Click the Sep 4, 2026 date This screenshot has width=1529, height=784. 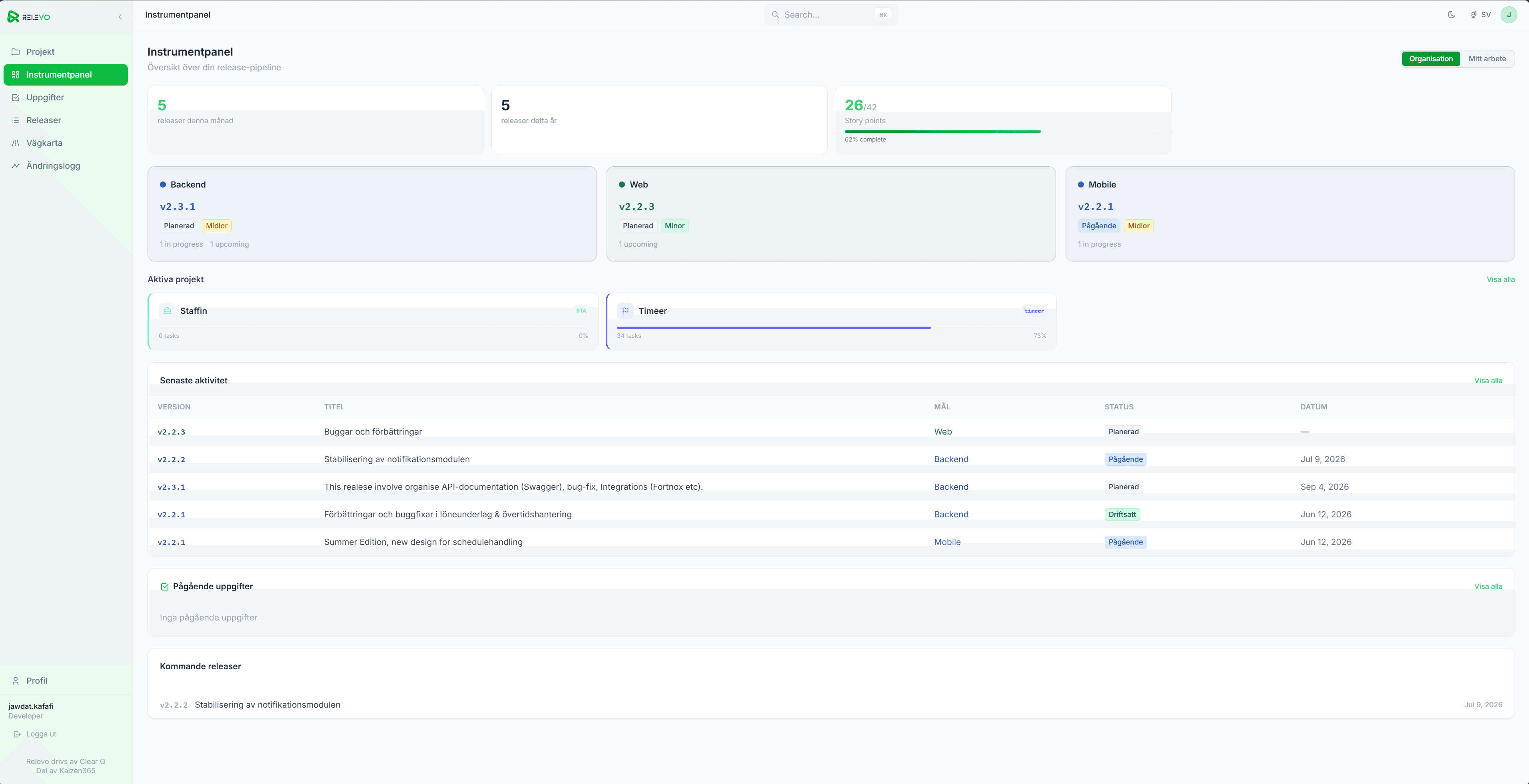(x=1324, y=487)
